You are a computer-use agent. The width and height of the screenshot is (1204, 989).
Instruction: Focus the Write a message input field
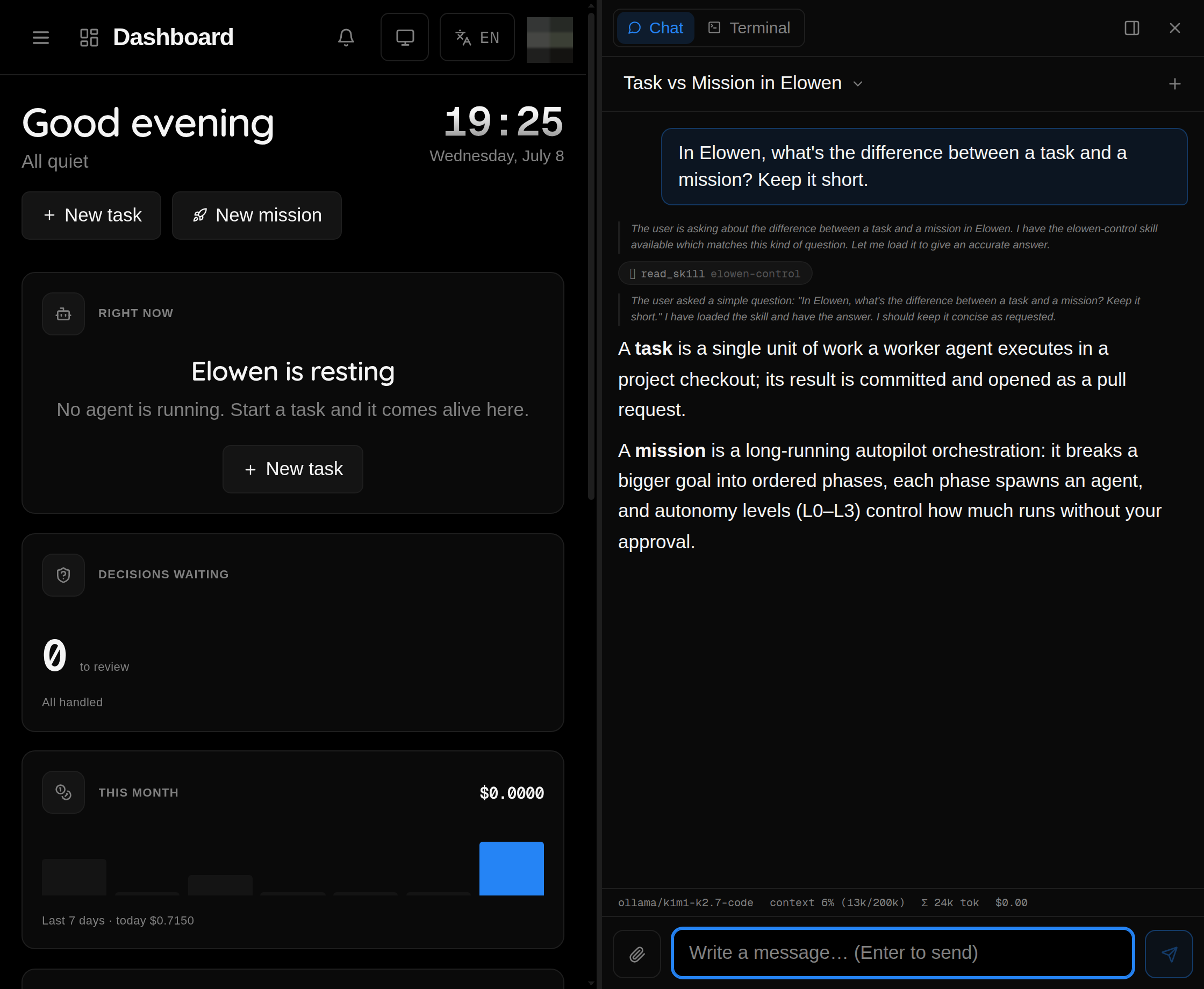coord(902,953)
